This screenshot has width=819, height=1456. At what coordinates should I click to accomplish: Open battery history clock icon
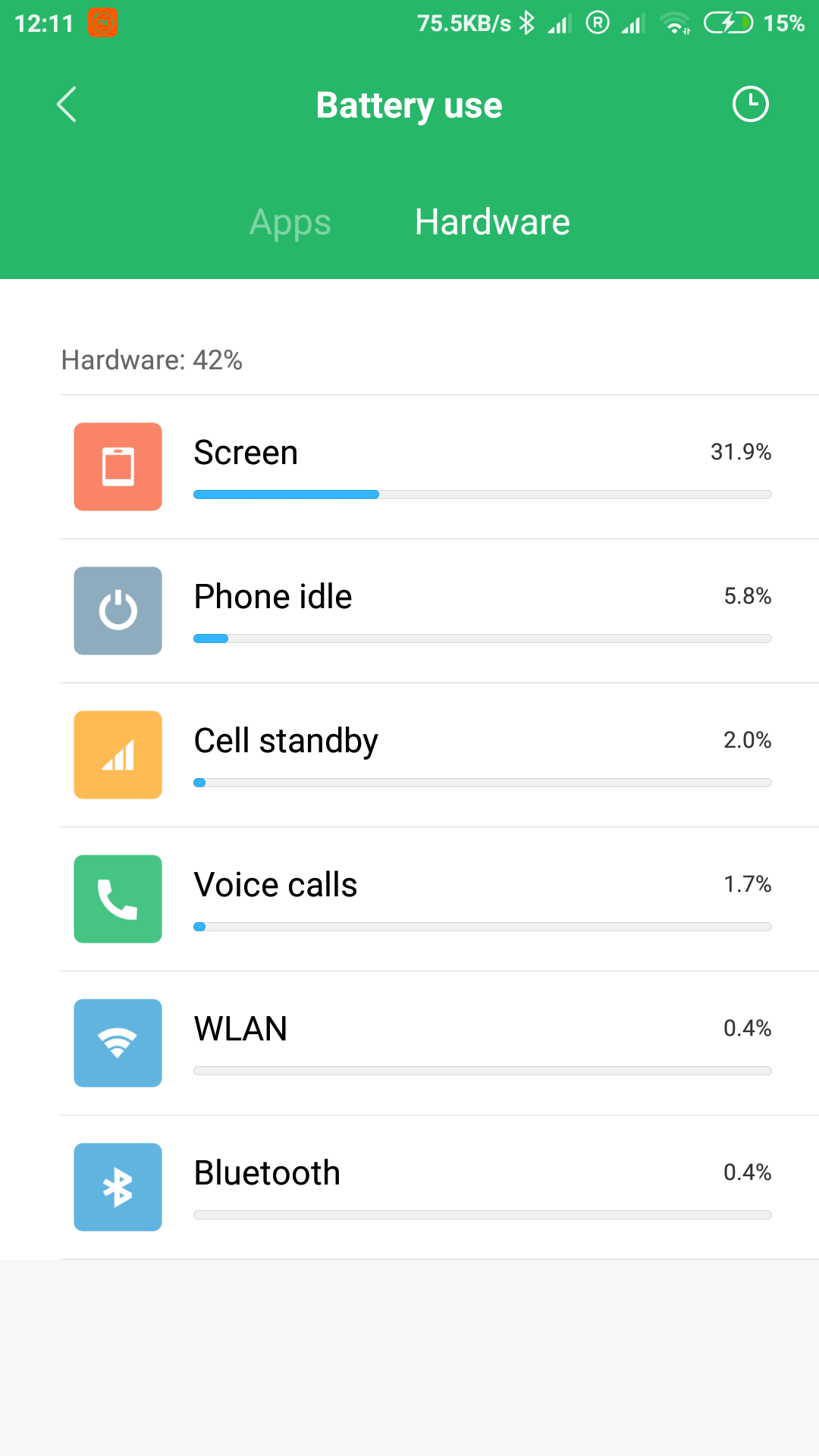[x=750, y=105]
